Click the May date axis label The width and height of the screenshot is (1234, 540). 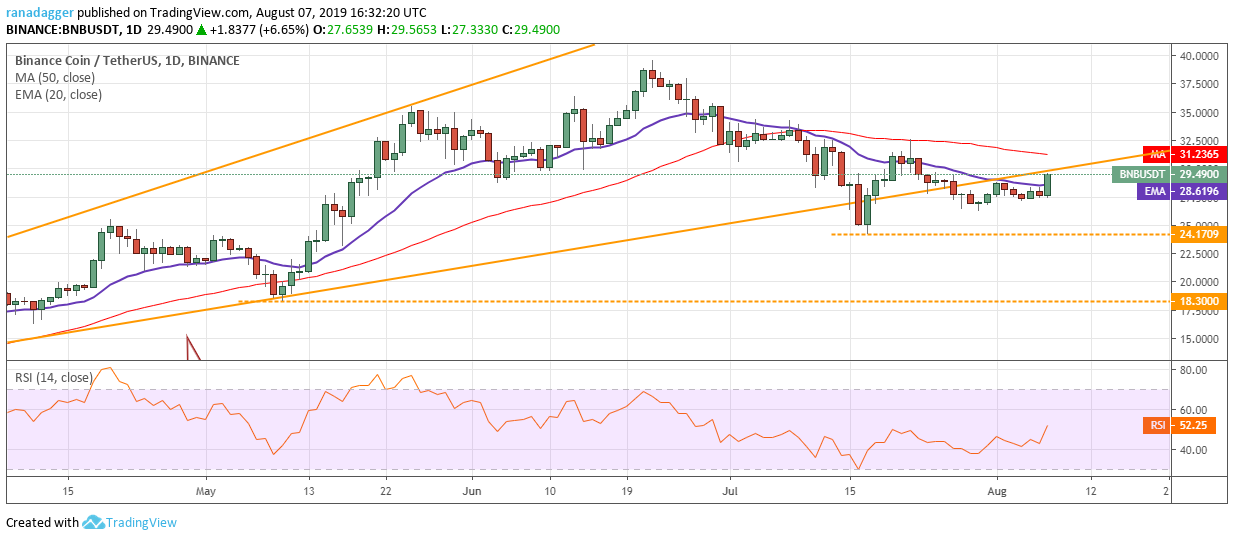[205, 492]
